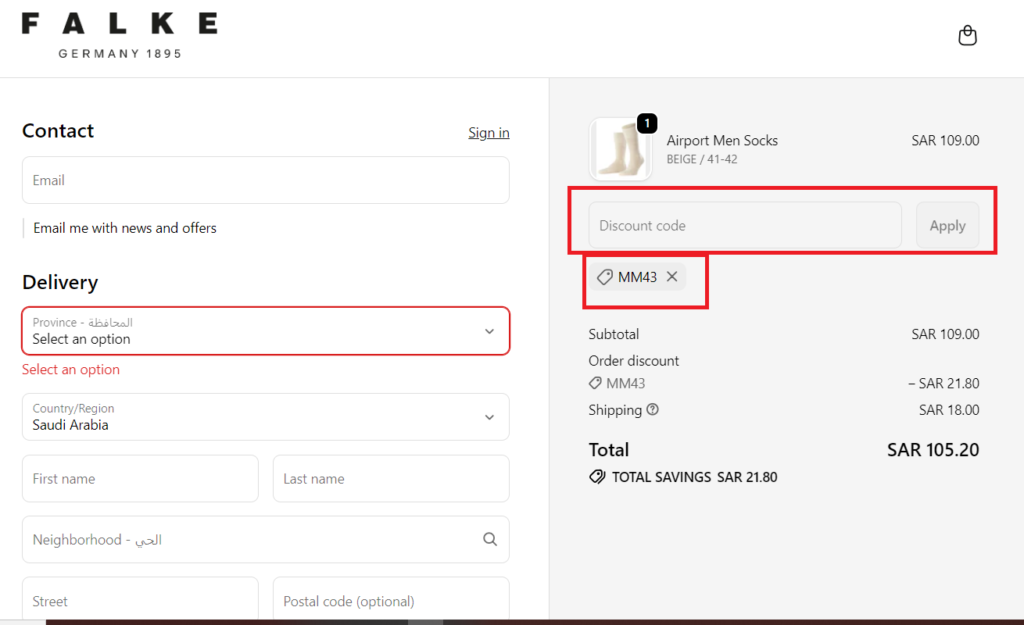Click the Last name field
The image size is (1024, 625).
point(391,479)
